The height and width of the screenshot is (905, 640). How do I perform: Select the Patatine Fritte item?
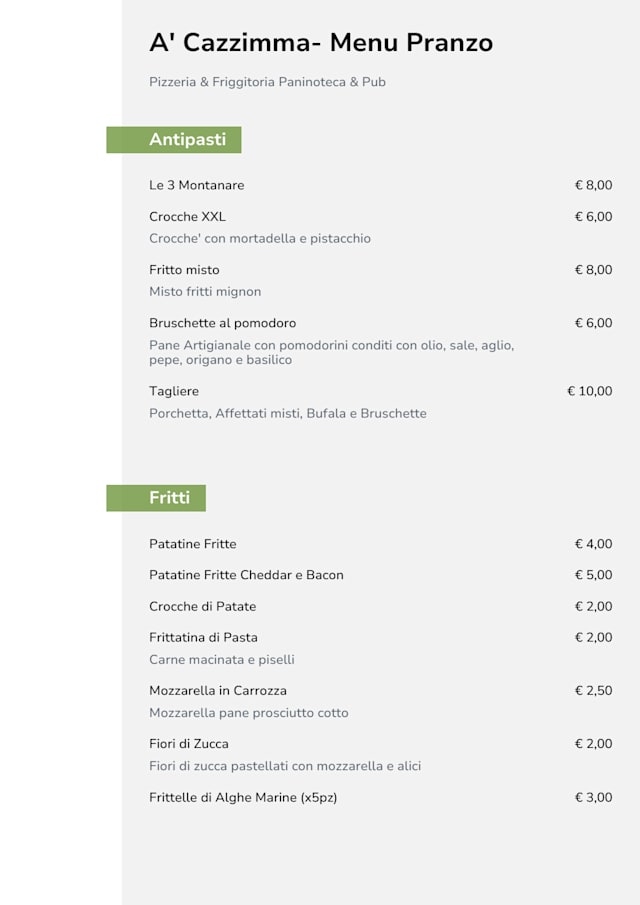193,544
